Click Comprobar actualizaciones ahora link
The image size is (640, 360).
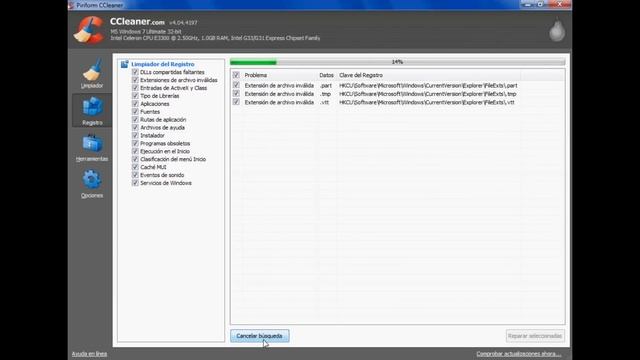click(518, 354)
